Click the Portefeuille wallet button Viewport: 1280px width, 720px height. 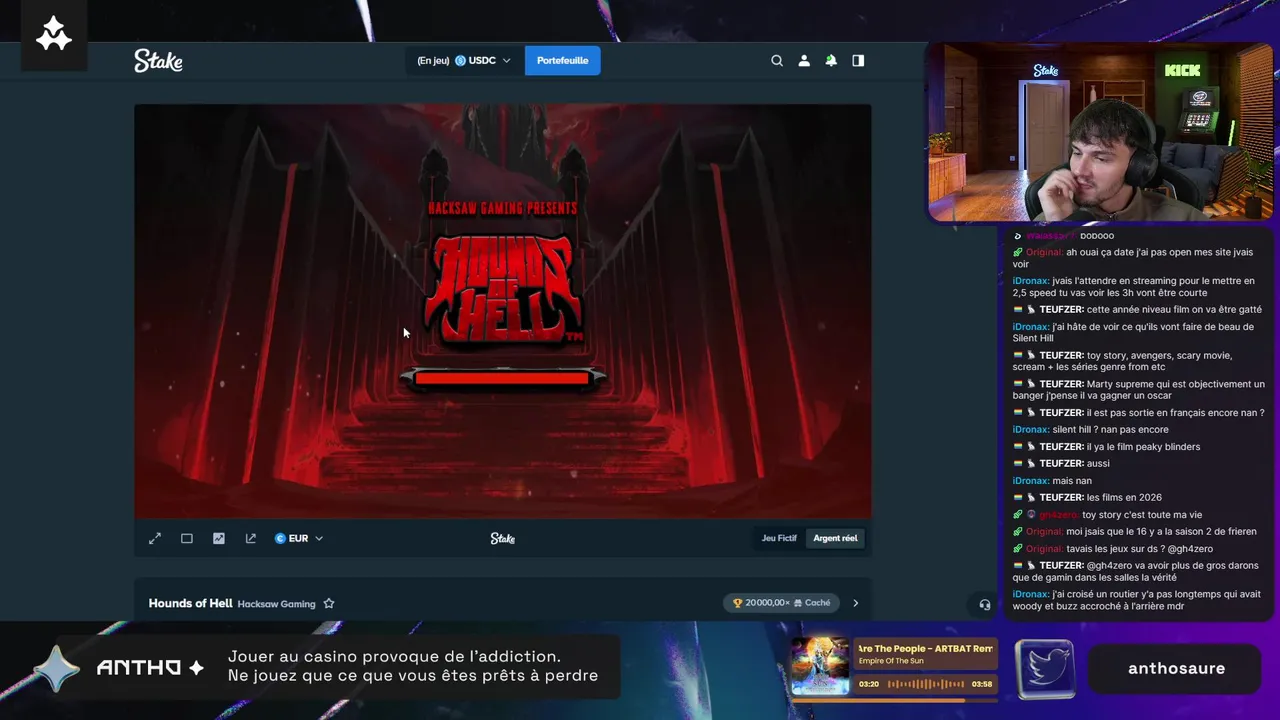(x=562, y=61)
